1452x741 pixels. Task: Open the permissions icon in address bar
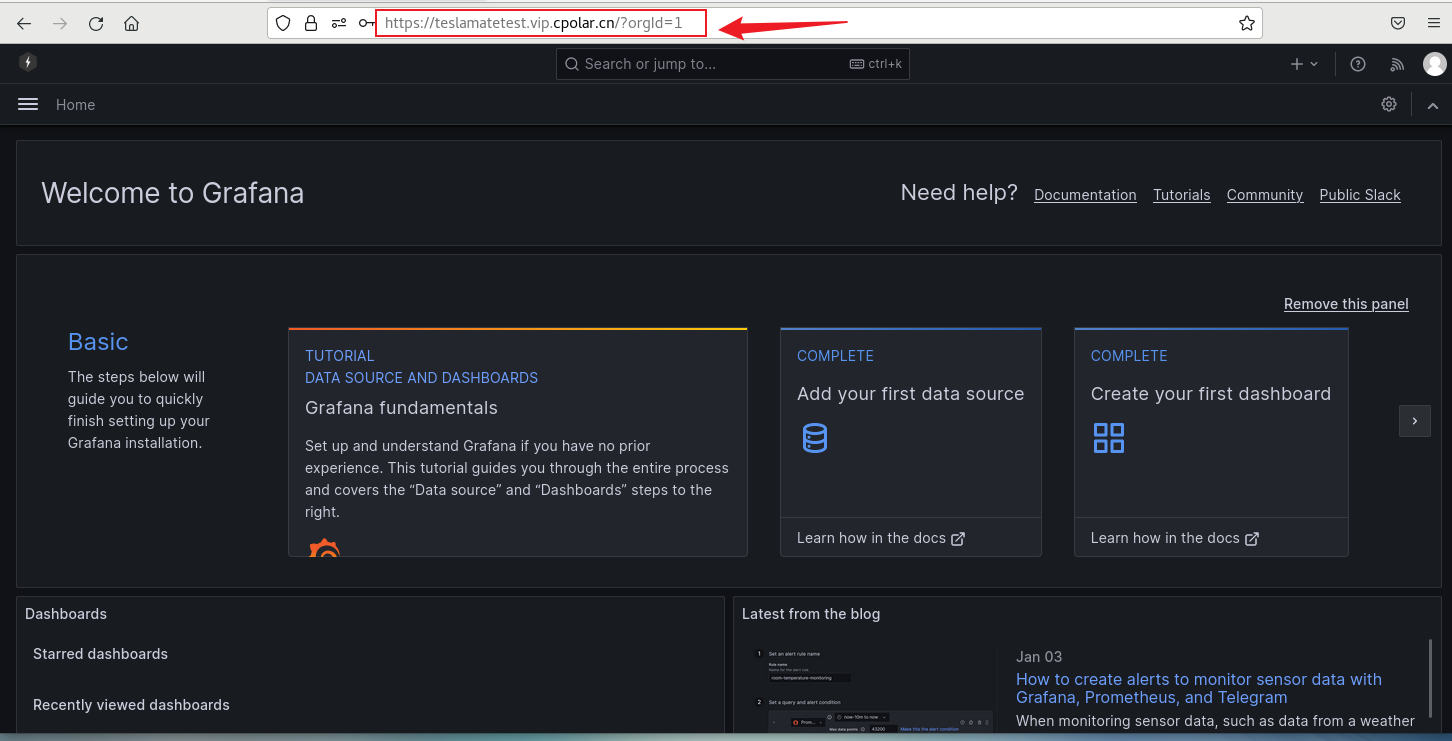click(x=340, y=23)
